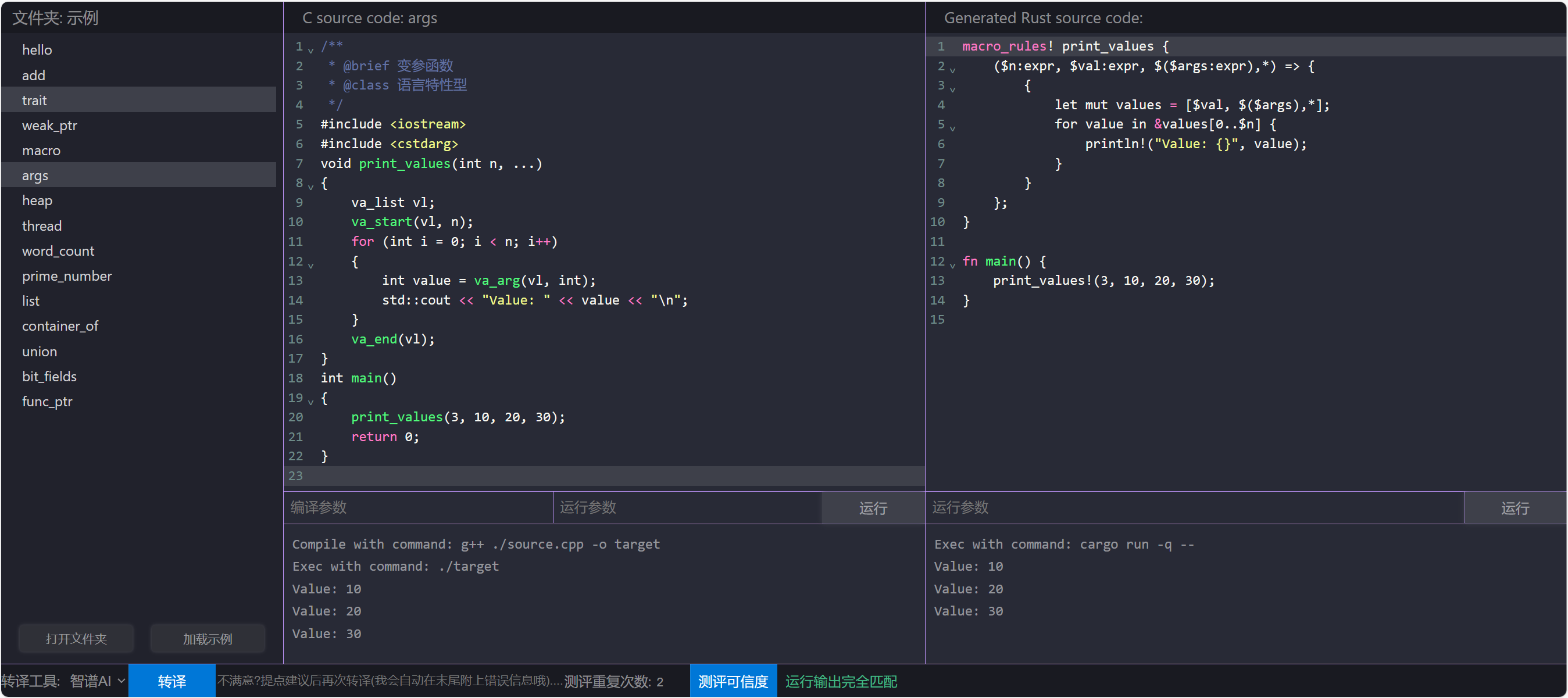Click 'macro_rules! print_values {' Rust line
Screen dimensions: 1568x698
pyautogui.click(x=1065, y=46)
